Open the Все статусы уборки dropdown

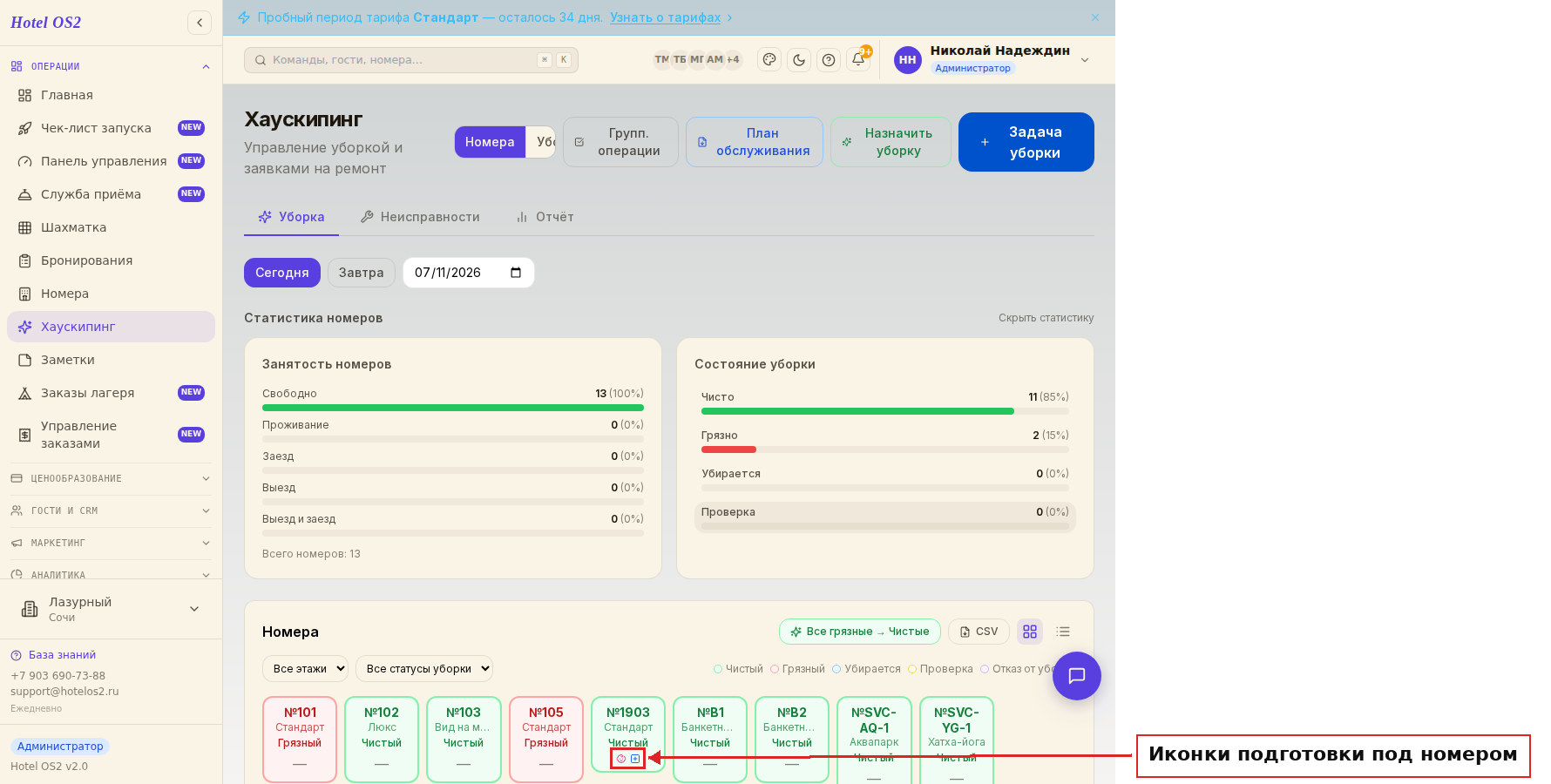click(424, 669)
